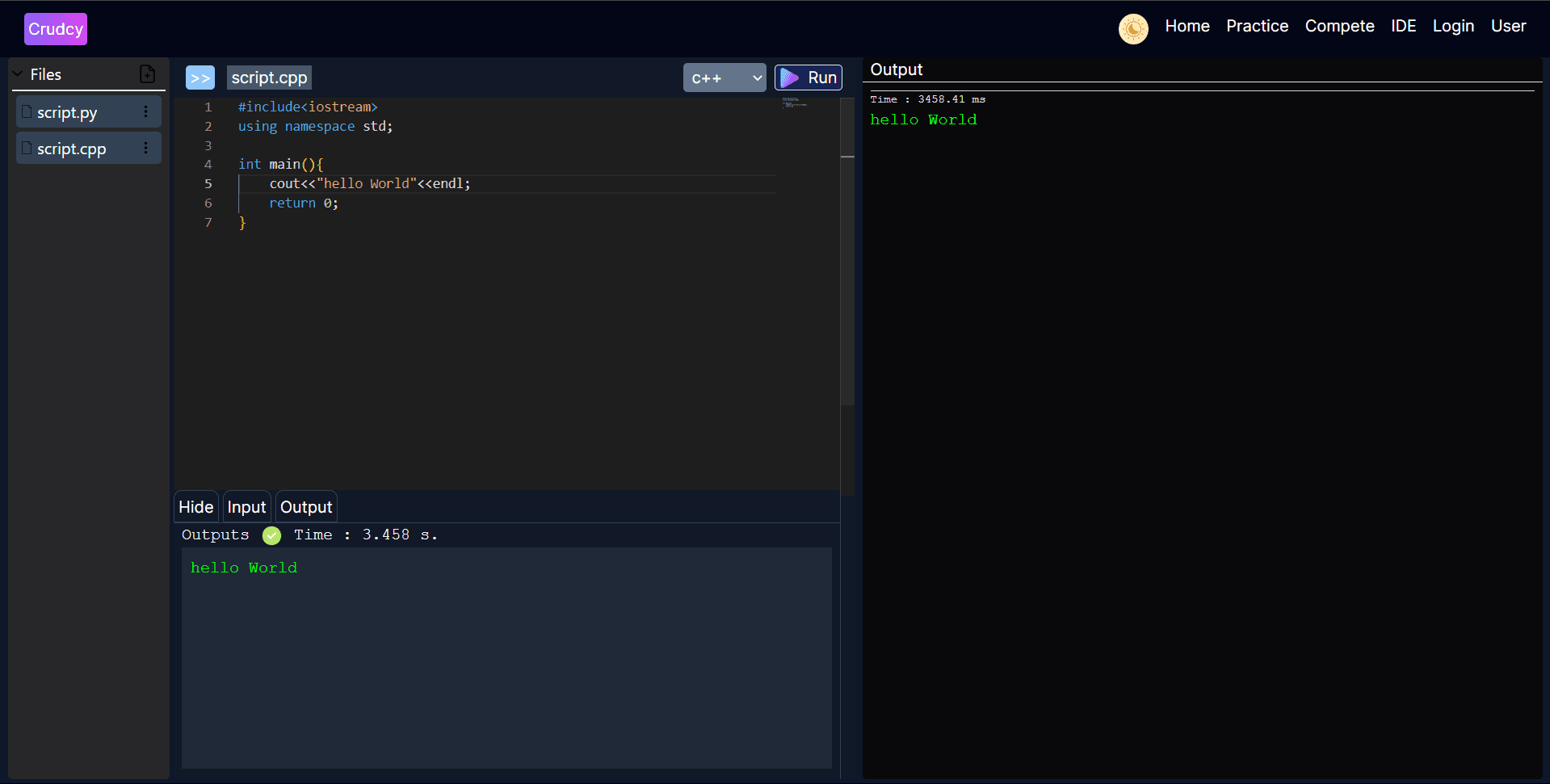Click 'hello World' in right Output pane
The width and height of the screenshot is (1550, 784).
tap(923, 119)
